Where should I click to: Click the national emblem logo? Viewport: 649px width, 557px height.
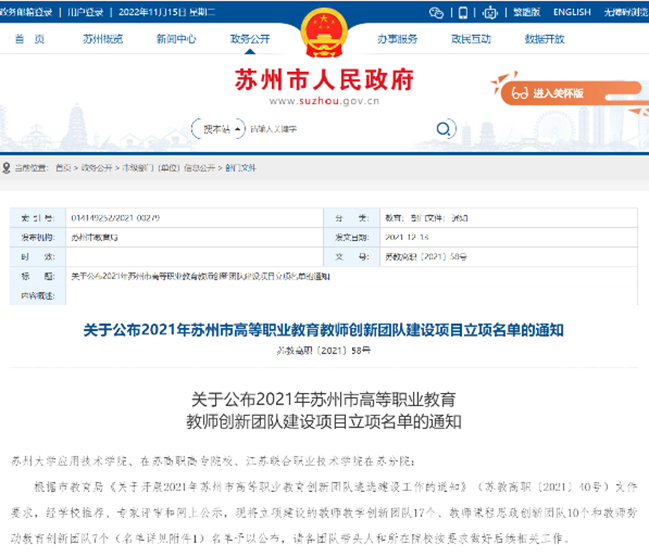[x=323, y=29]
